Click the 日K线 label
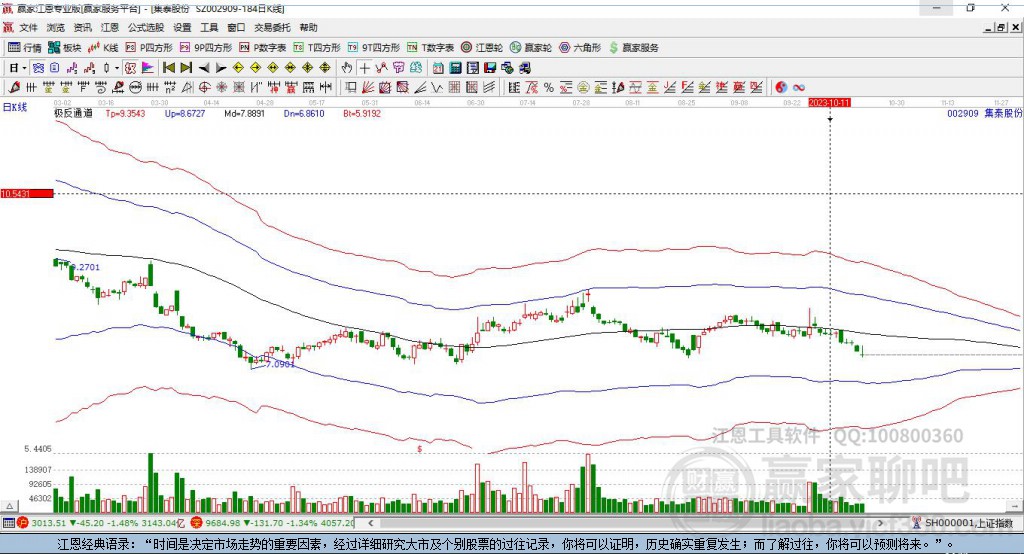 [x=14, y=108]
